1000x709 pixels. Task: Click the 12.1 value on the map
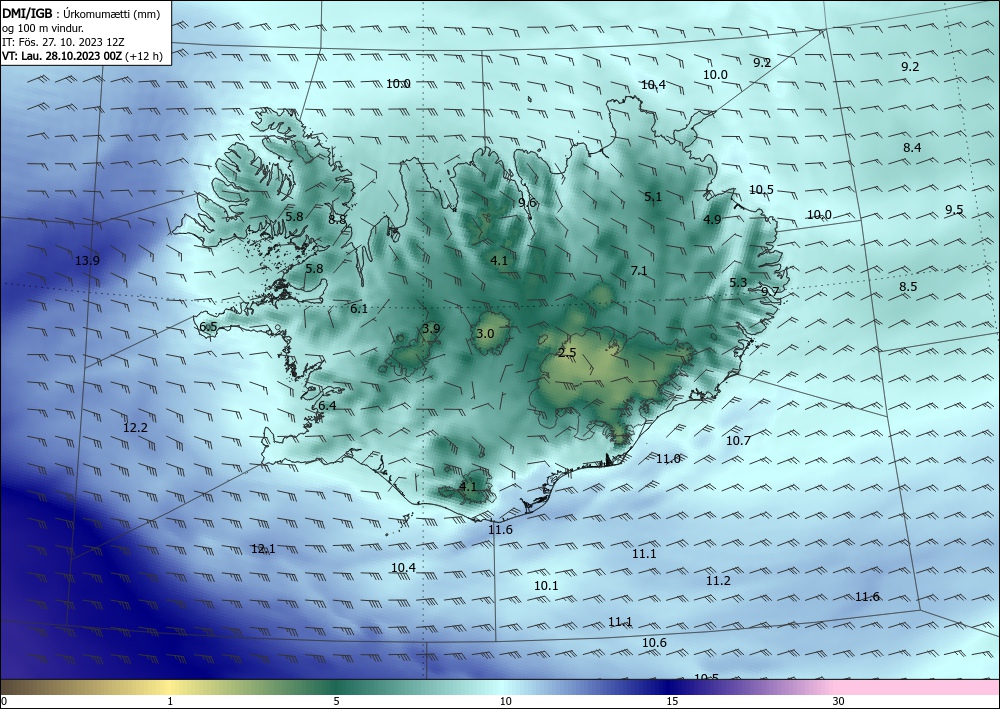pos(263,548)
